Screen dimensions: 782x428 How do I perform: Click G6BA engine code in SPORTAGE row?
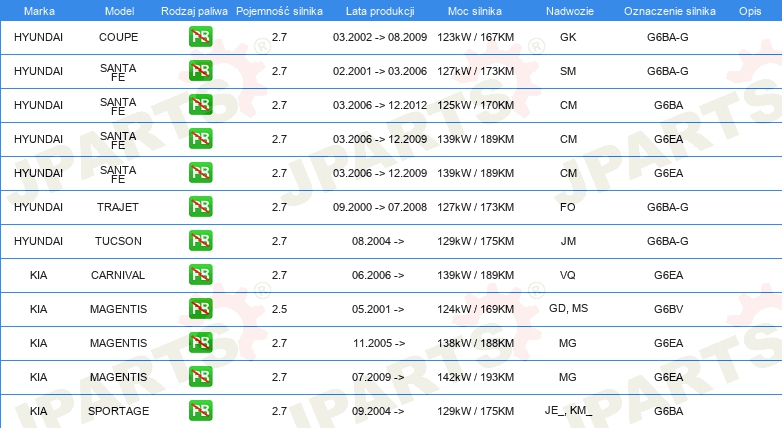point(668,411)
